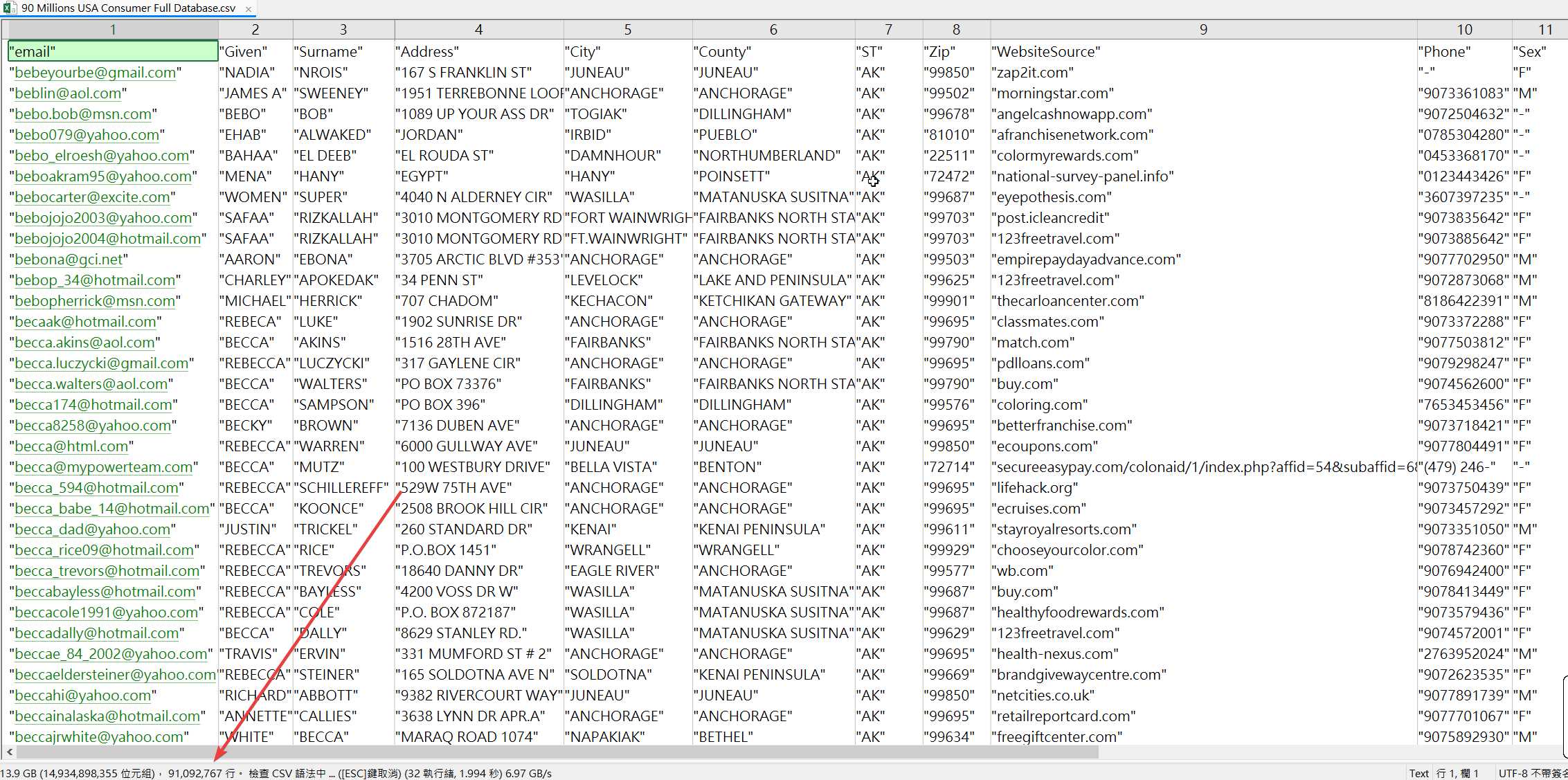Select the "classmates.com" website cell
Image resolution: width=1568 pixels, height=780 pixels.
click(x=1203, y=322)
